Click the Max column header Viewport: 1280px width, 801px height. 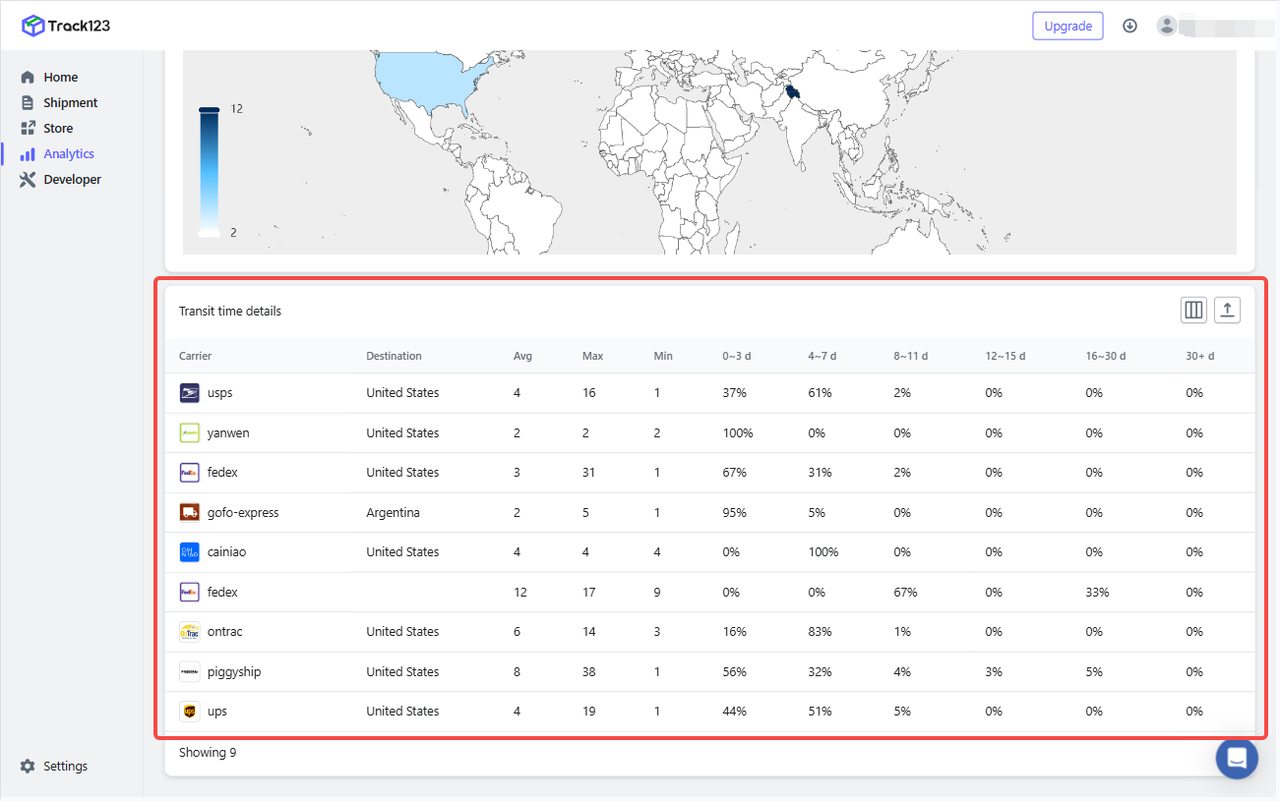click(x=593, y=356)
